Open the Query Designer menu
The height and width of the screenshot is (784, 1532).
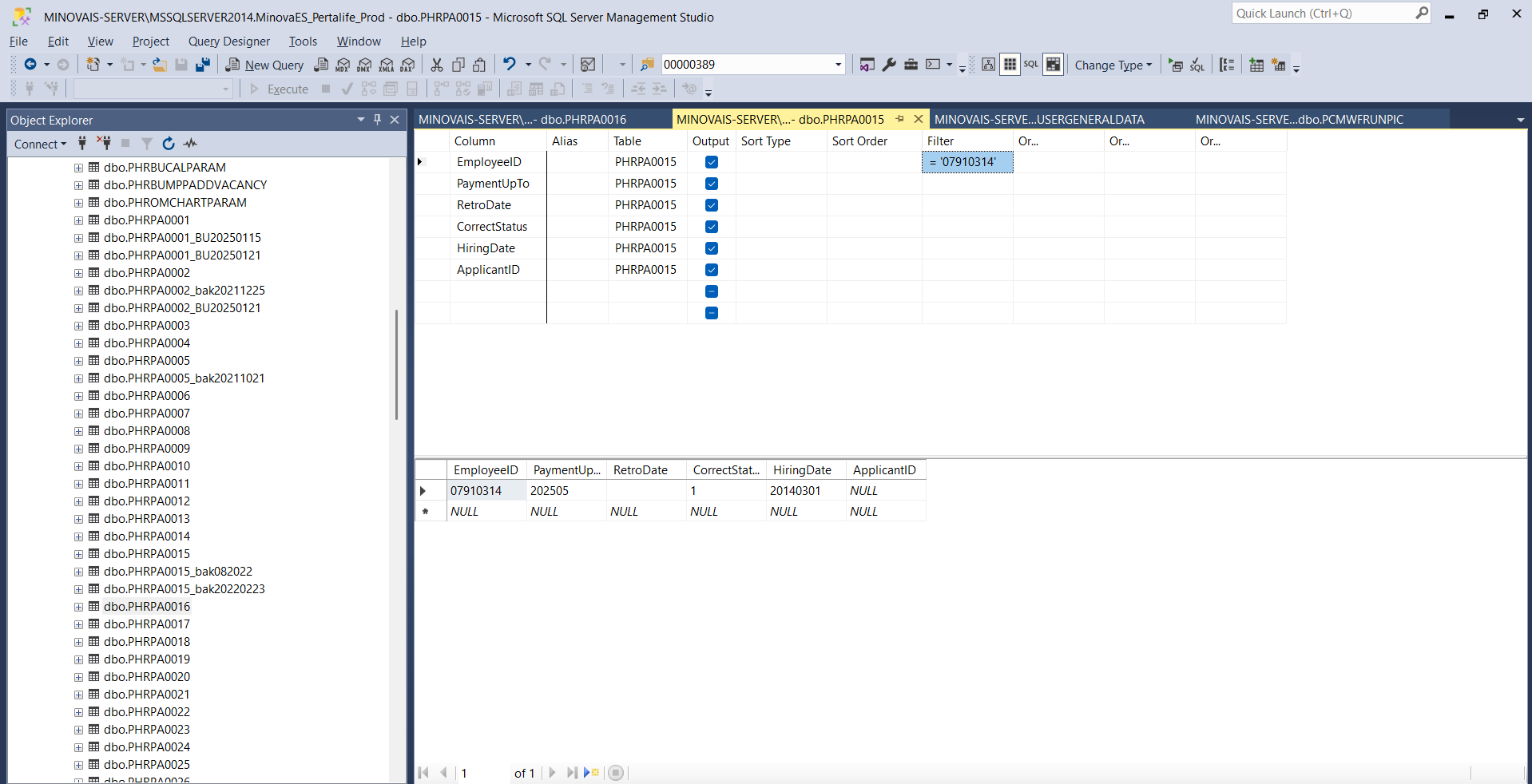pyautogui.click(x=229, y=42)
